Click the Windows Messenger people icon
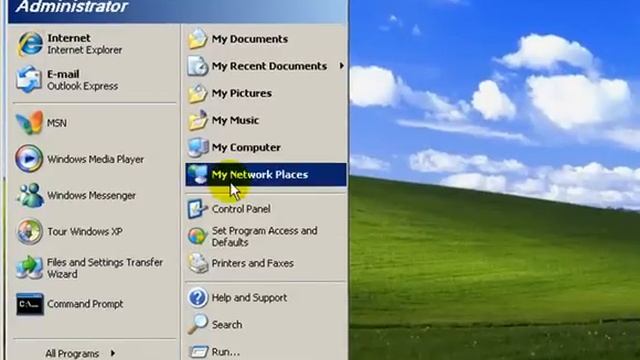This screenshot has height=360, width=640. (x=30, y=195)
